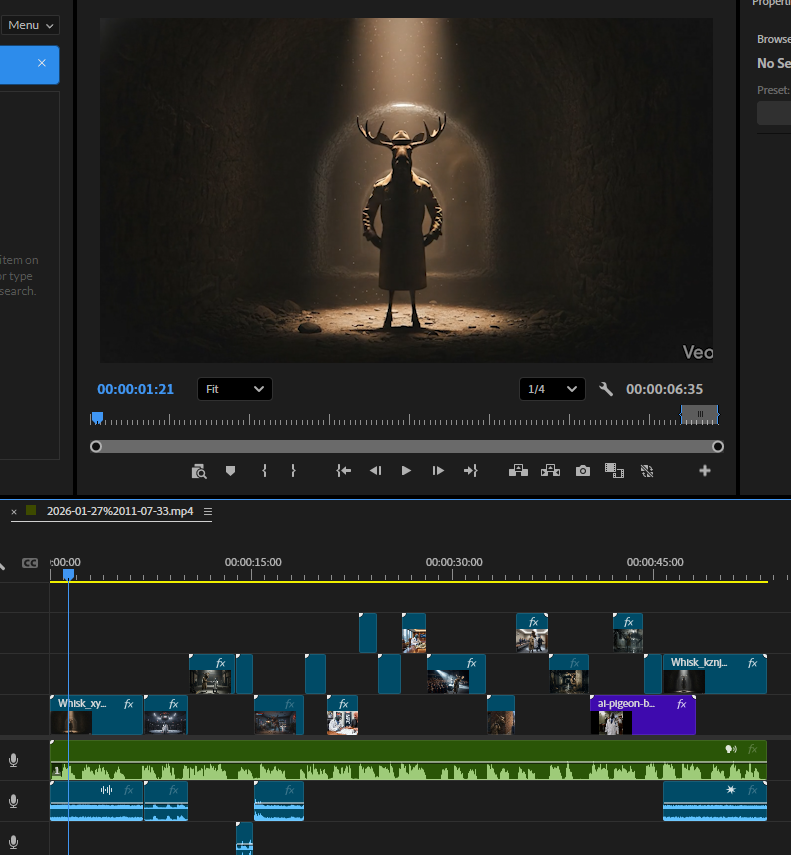Open the Menu dropdown in left panel
This screenshot has height=855, width=791.
click(30, 25)
